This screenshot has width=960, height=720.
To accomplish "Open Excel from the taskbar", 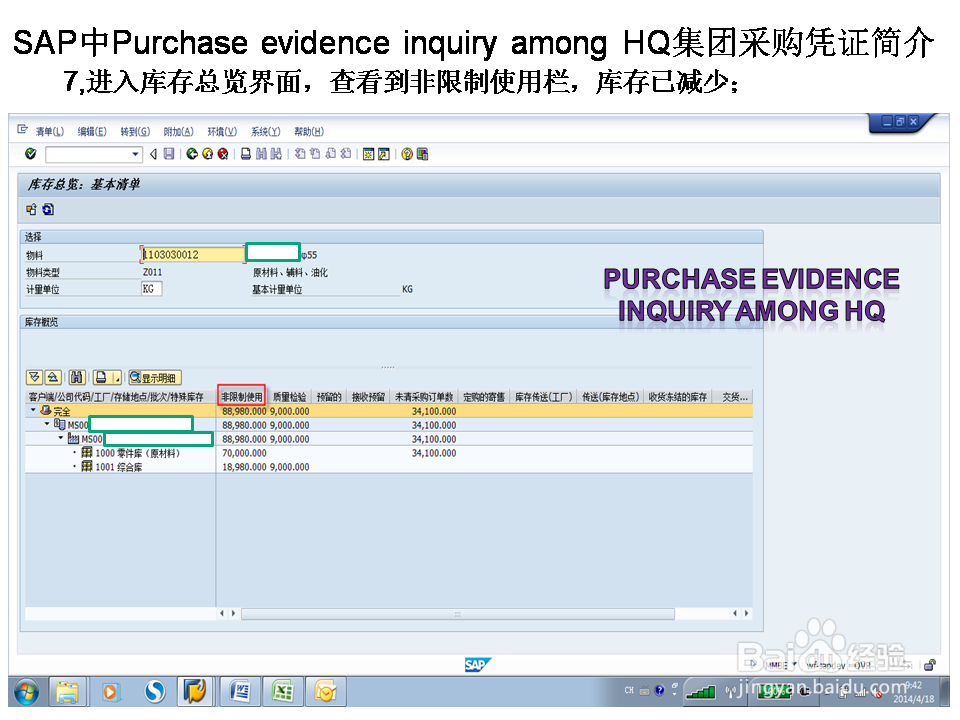I will click(x=283, y=691).
